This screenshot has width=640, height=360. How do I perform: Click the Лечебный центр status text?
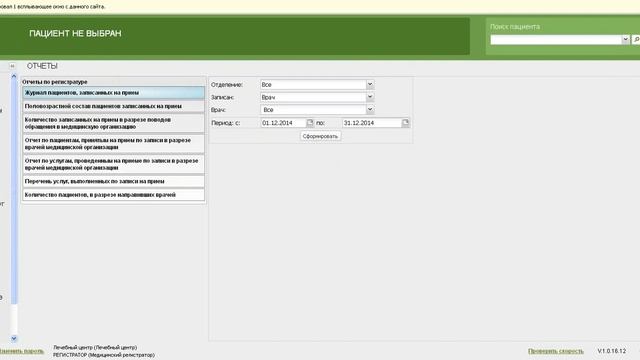pos(95,347)
